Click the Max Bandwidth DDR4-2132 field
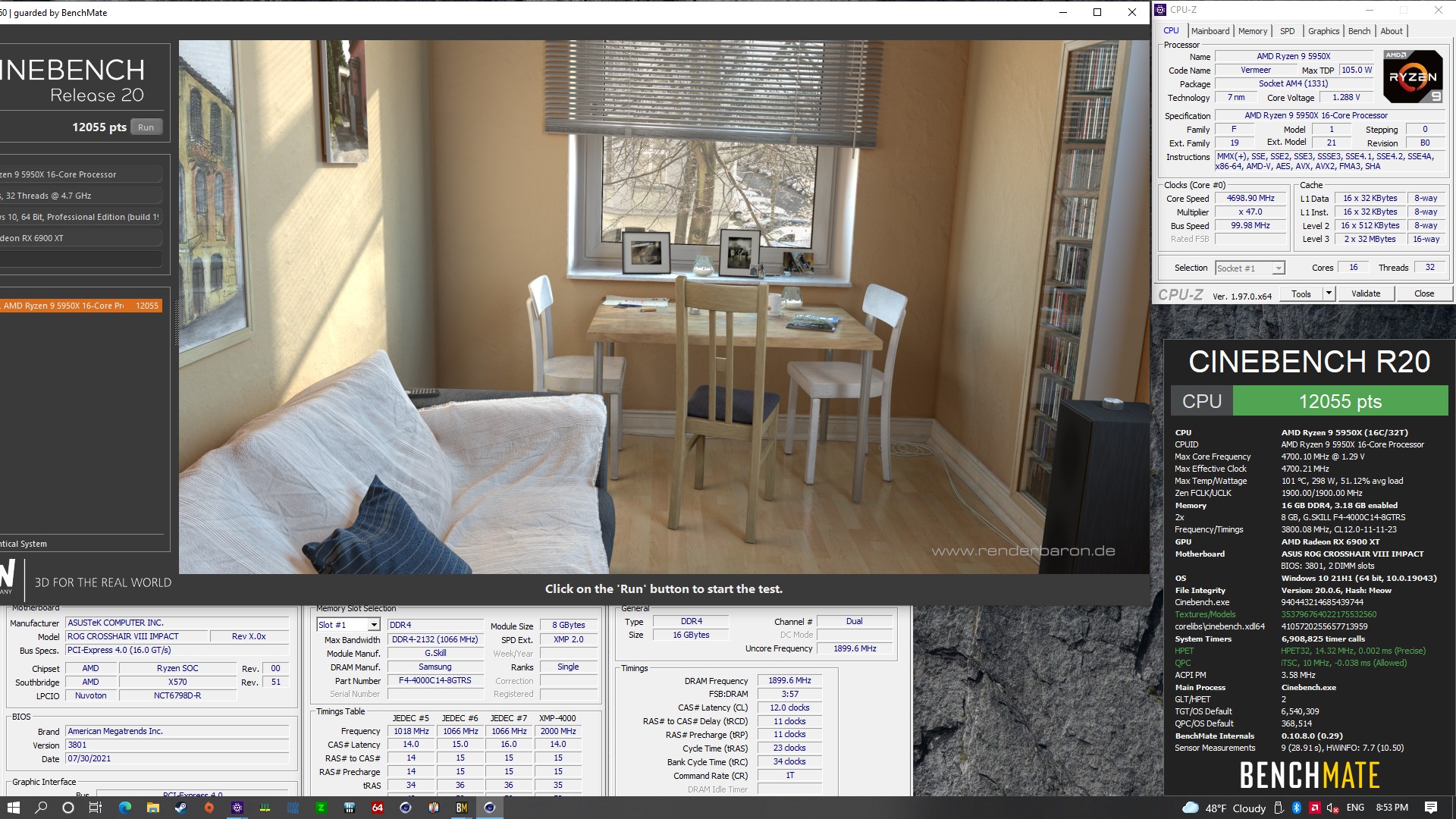 (435, 640)
